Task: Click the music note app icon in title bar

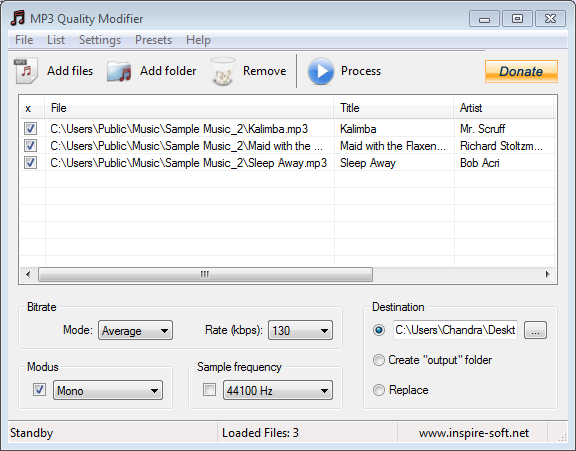Action: pos(18,18)
